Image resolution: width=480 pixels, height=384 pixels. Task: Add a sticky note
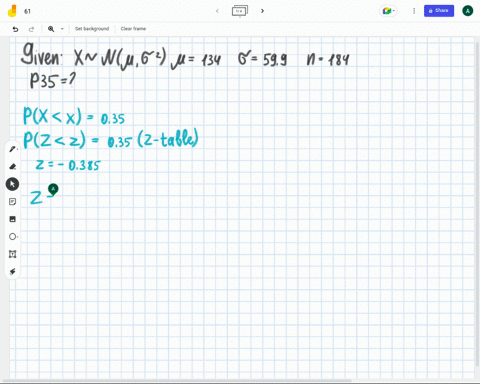click(13, 202)
